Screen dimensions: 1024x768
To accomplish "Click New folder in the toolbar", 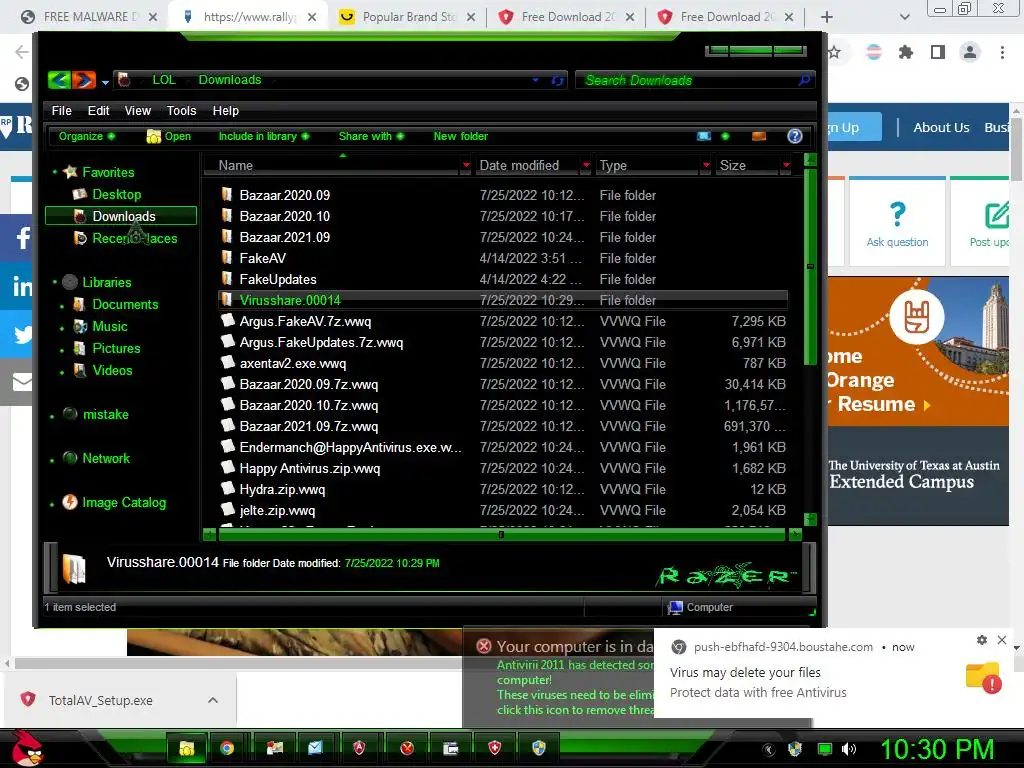I will pyautogui.click(x=460, y=136).
